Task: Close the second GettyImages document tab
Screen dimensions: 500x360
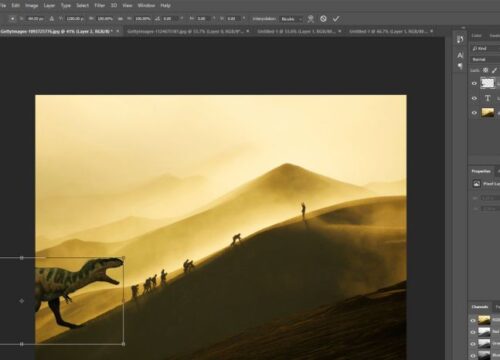Action: point(248,31)
